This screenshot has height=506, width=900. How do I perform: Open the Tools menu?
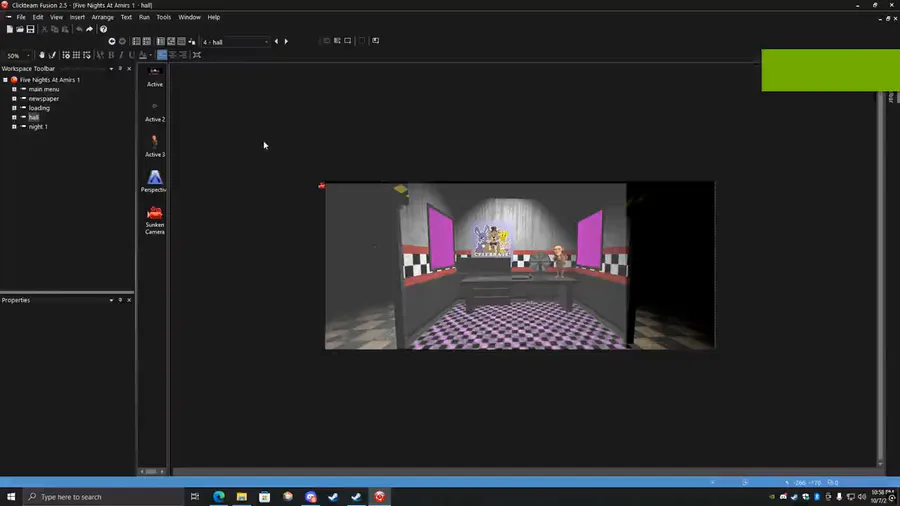point(164,17)
